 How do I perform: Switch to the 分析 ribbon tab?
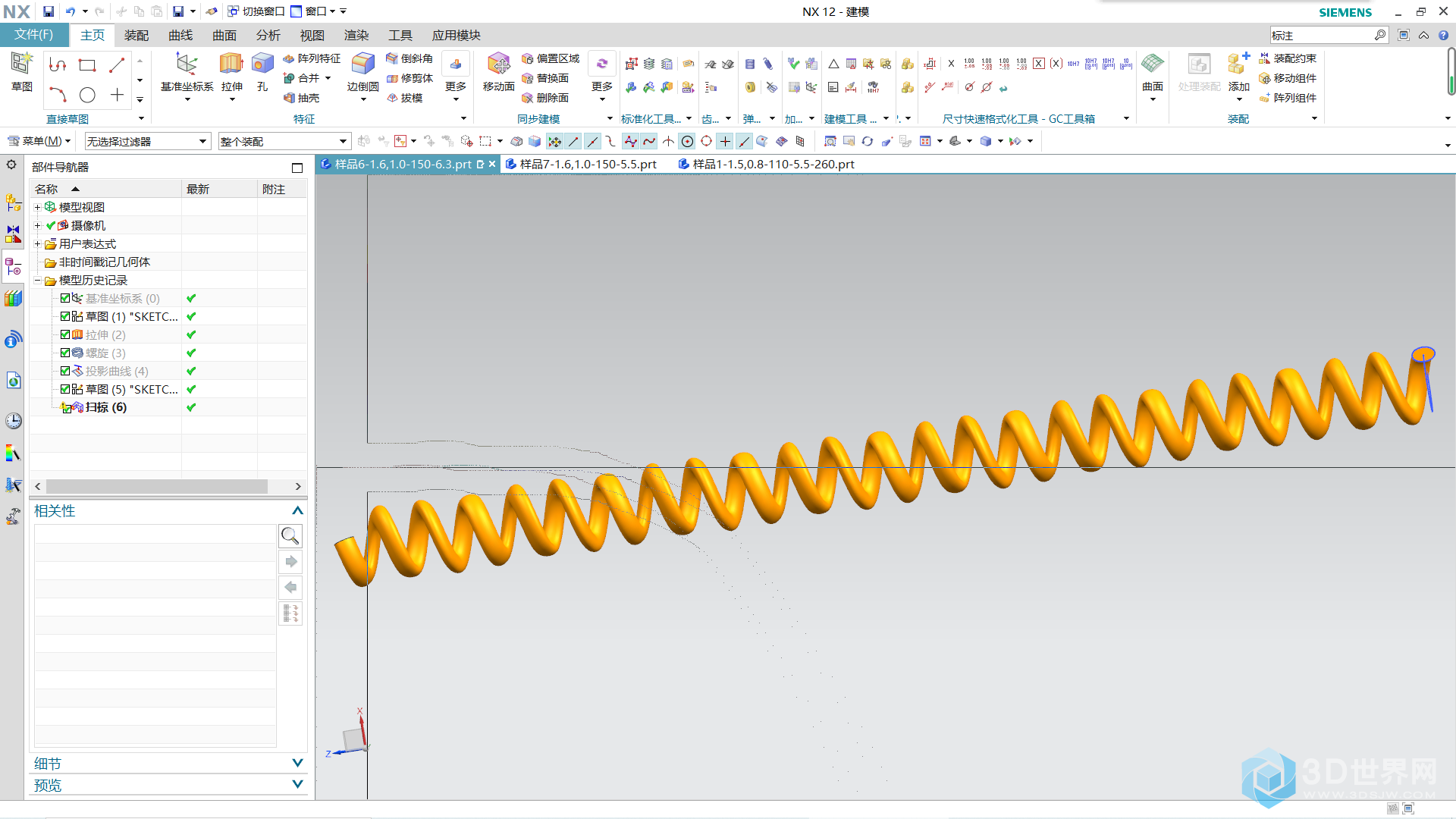[268, 35]
